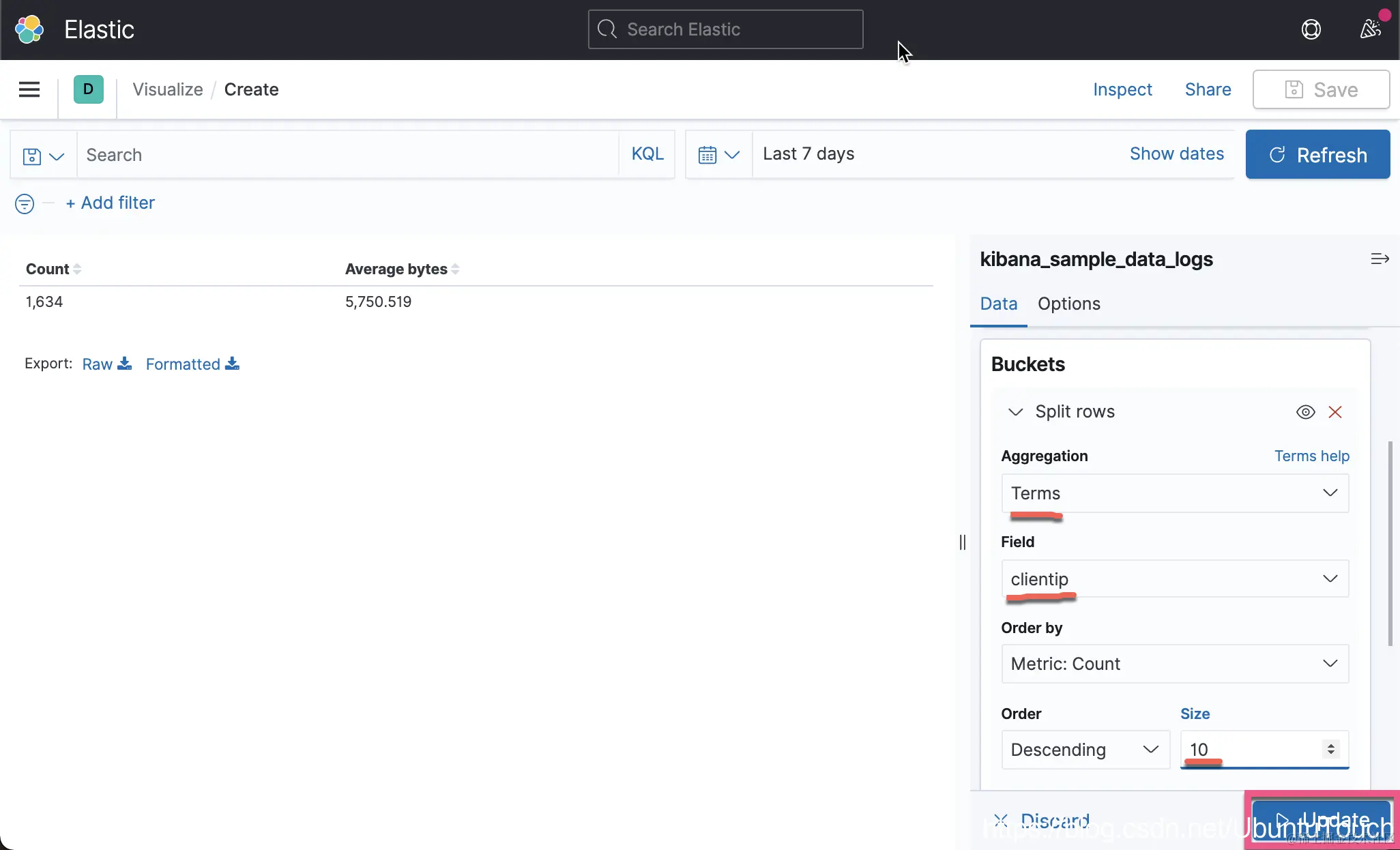Select the Data tab

coord(998,304)
